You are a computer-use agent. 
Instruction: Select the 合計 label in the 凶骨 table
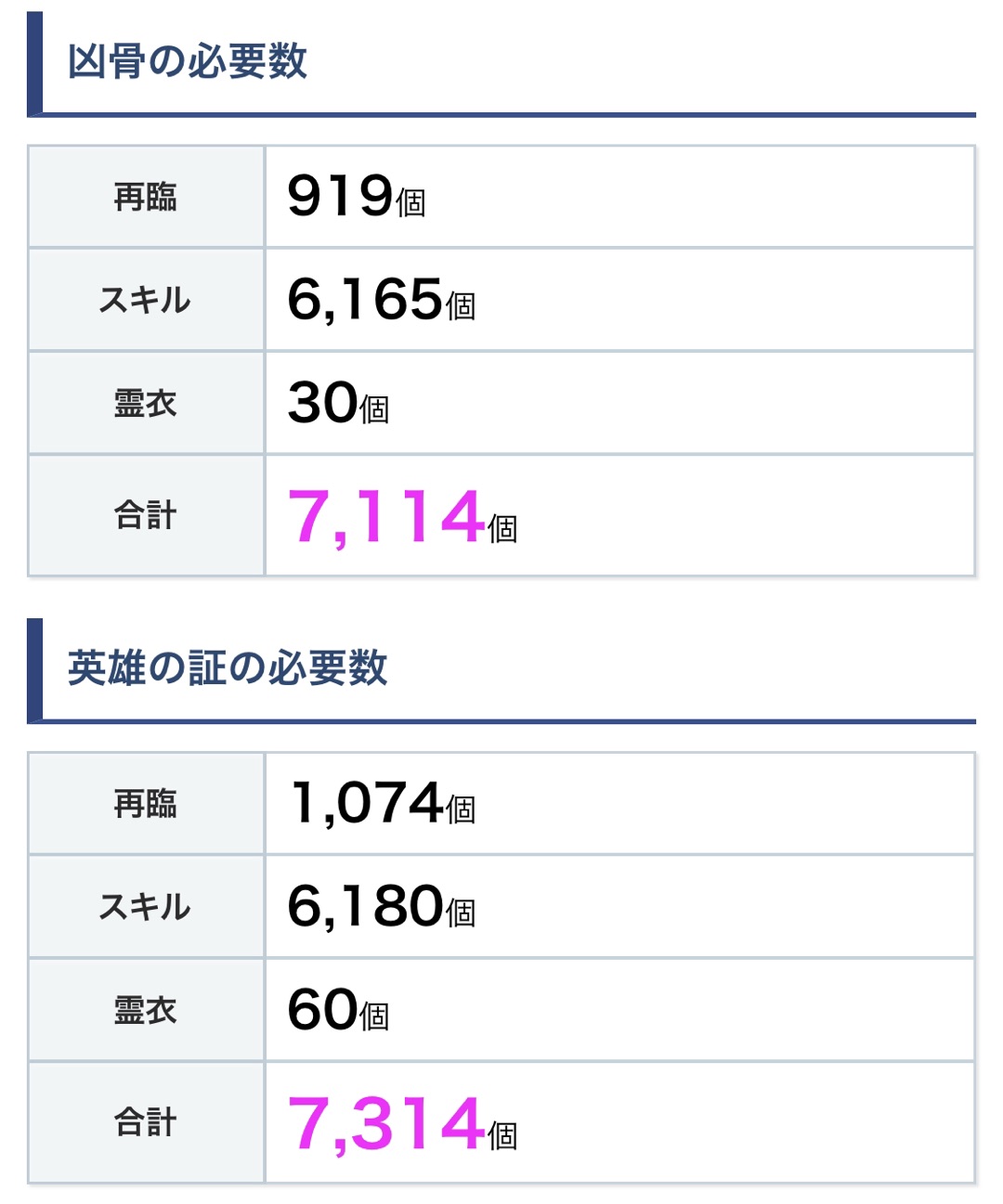coord(146,515)
